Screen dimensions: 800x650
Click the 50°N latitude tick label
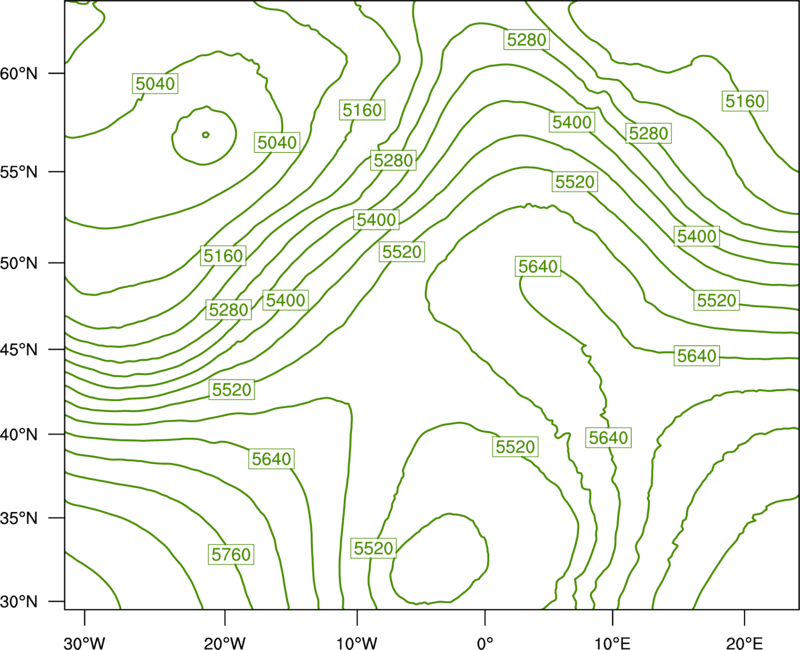pos(19,263)
